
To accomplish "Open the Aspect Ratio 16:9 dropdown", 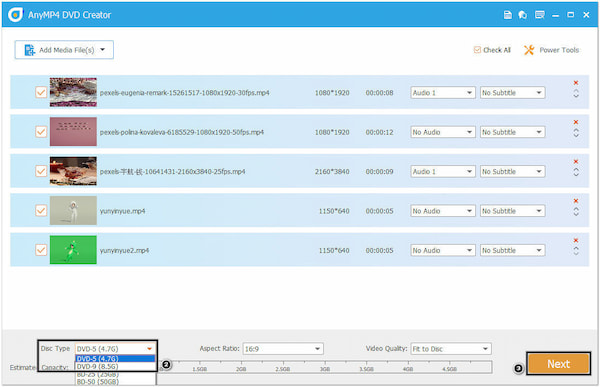I will [283, 349].
